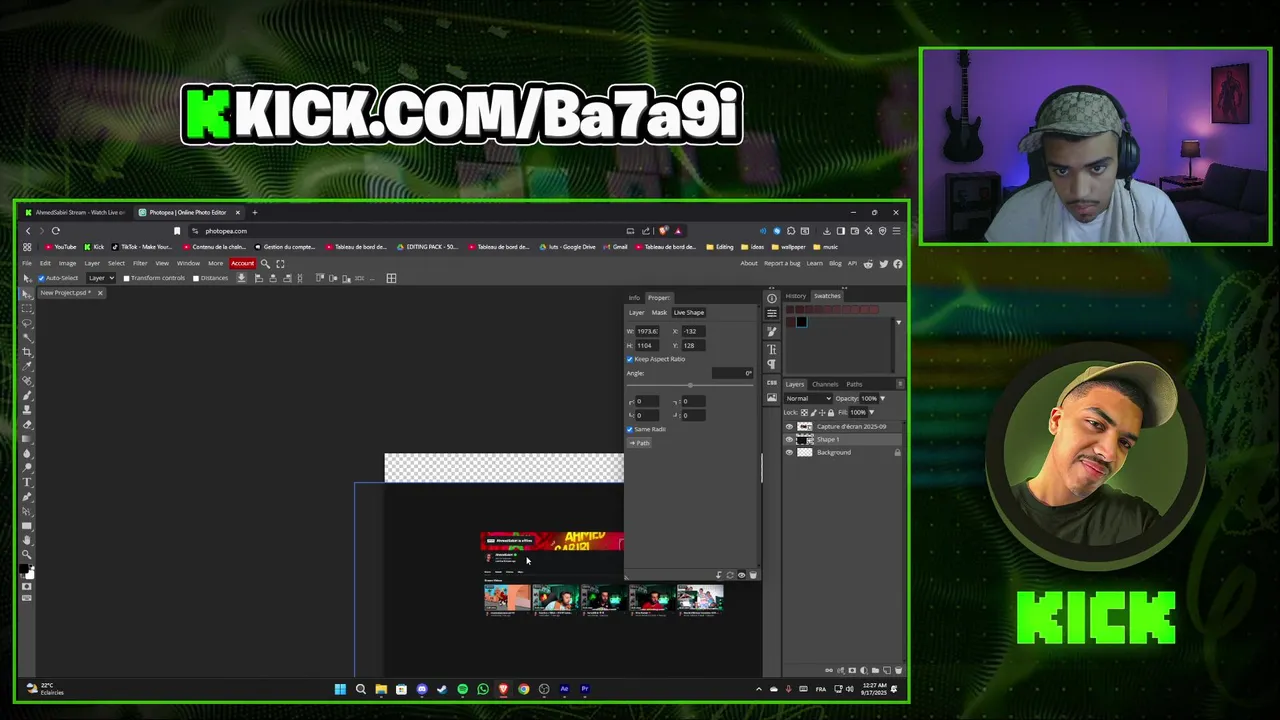The width and height of the screenshot is (1280, 720).
Task: Click the Export download icon in options bar
Action: coord(241,278)
